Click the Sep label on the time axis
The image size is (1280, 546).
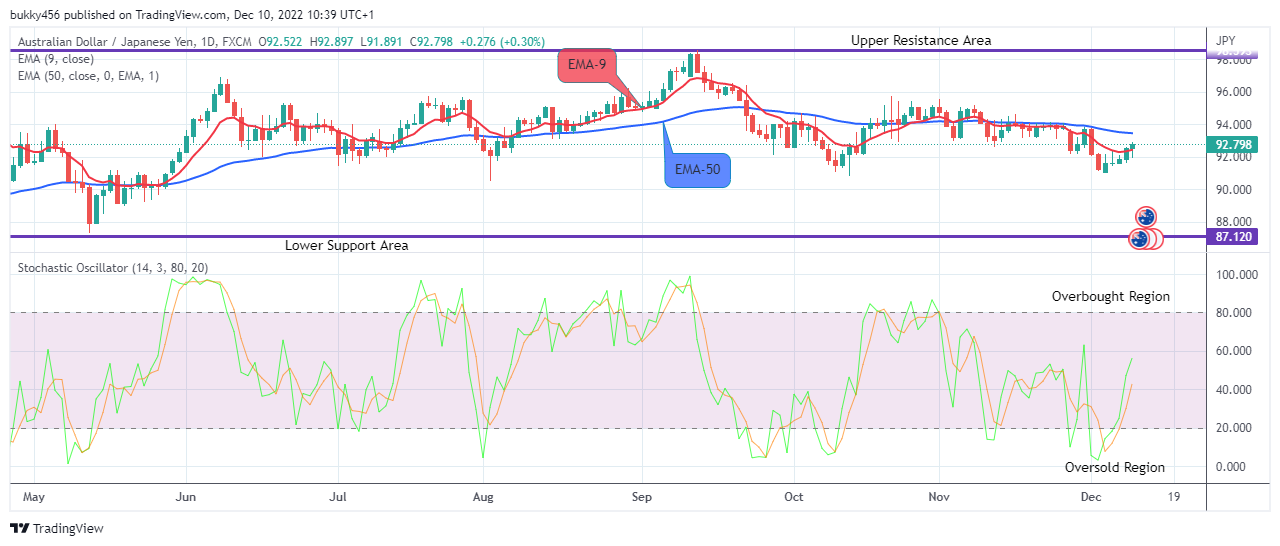(x=641, y=496)
